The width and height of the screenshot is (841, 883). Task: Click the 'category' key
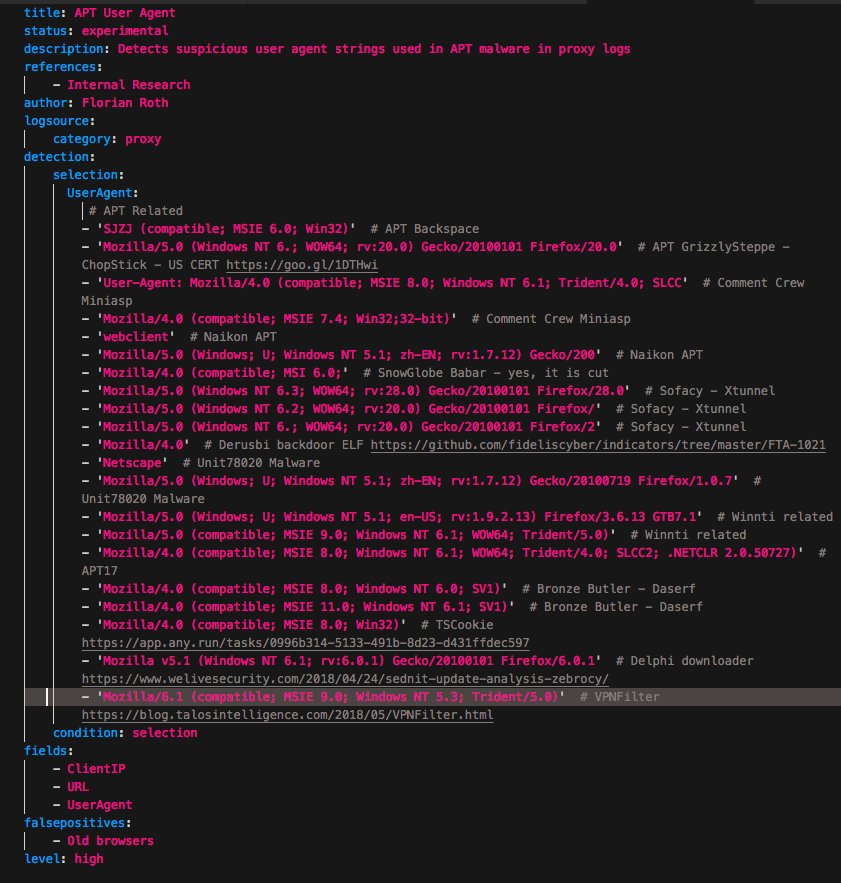[82, 139]
